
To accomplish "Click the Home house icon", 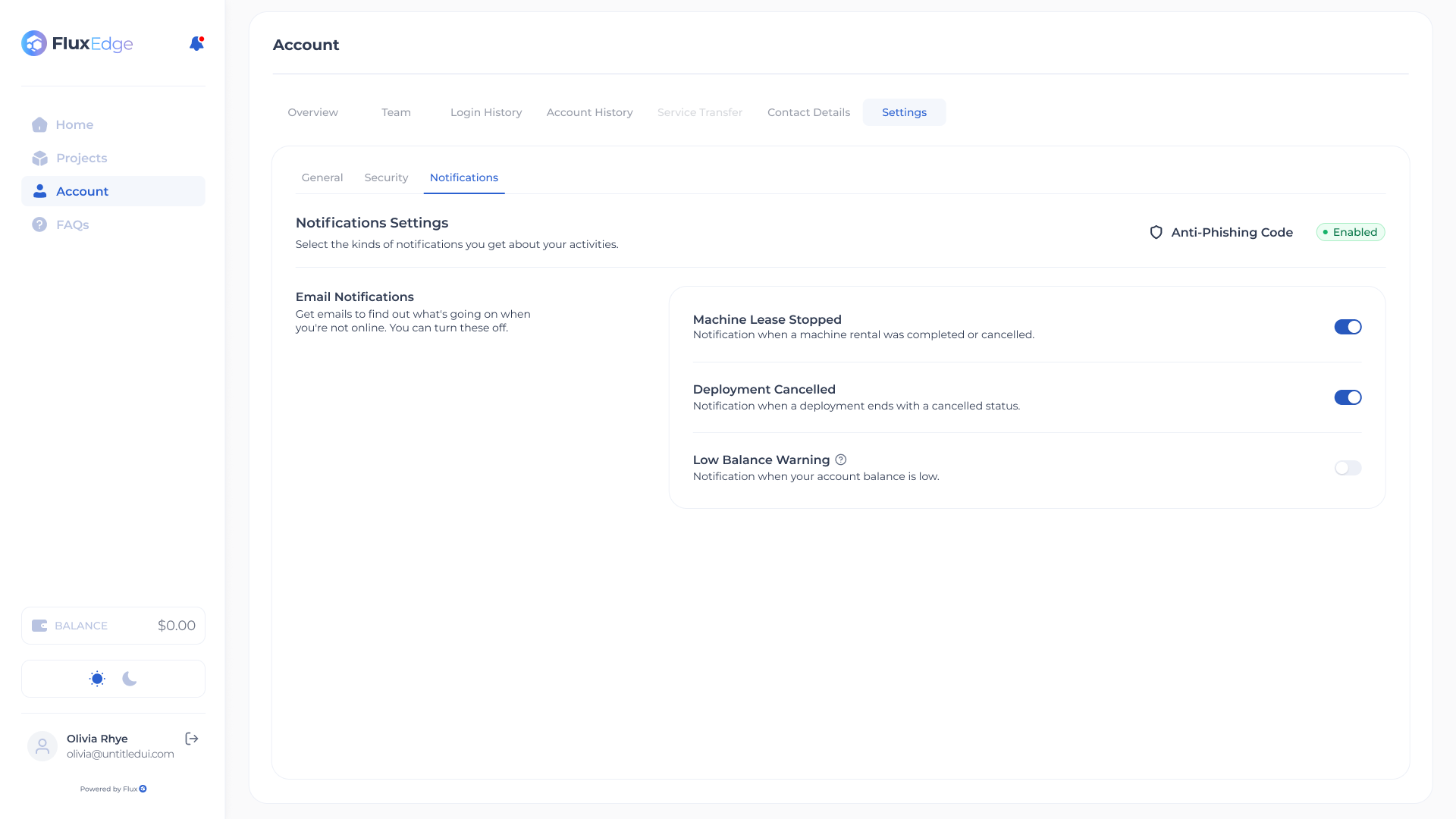I will coord(39,124).
